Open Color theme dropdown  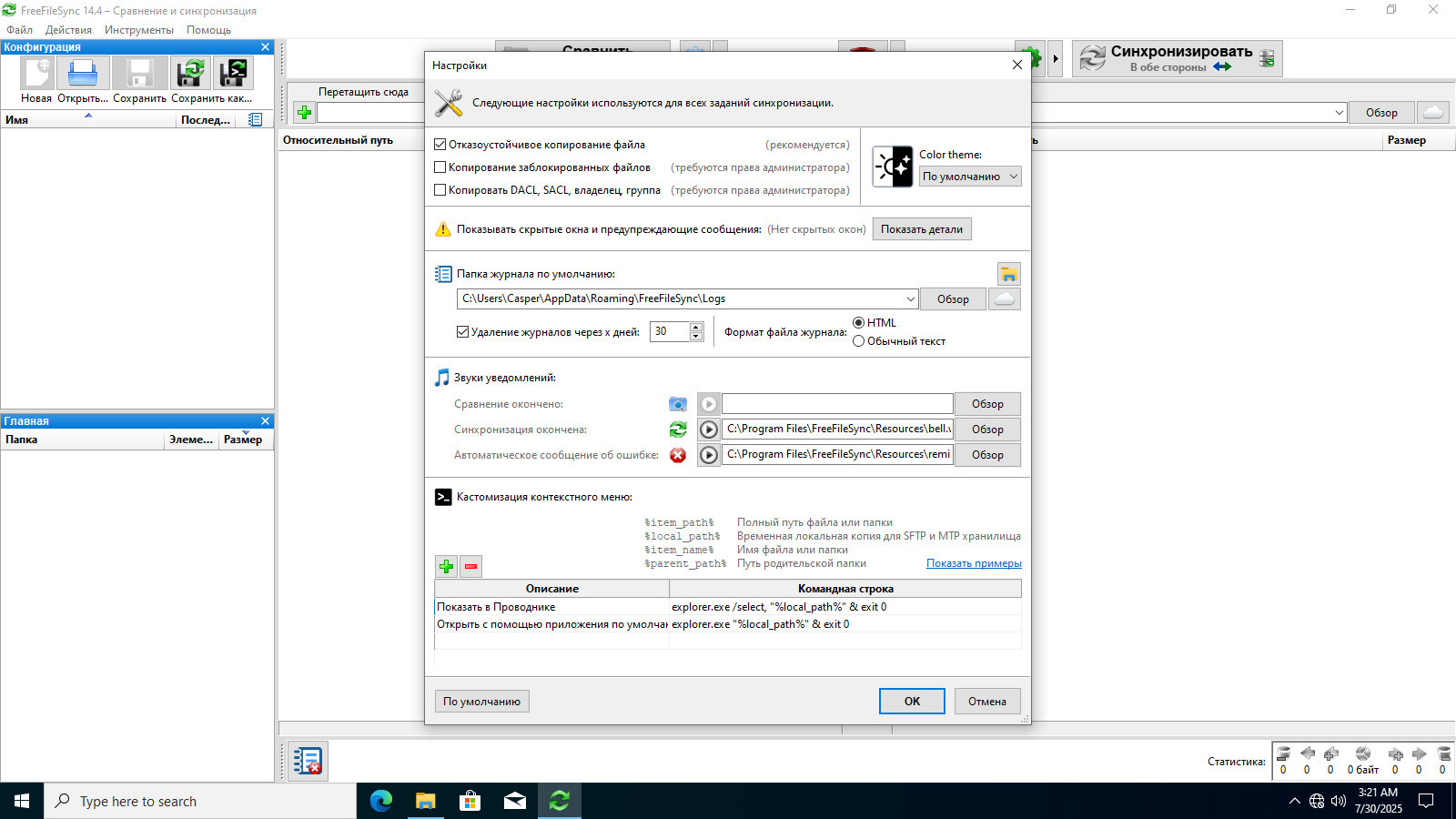pos(970,177)
